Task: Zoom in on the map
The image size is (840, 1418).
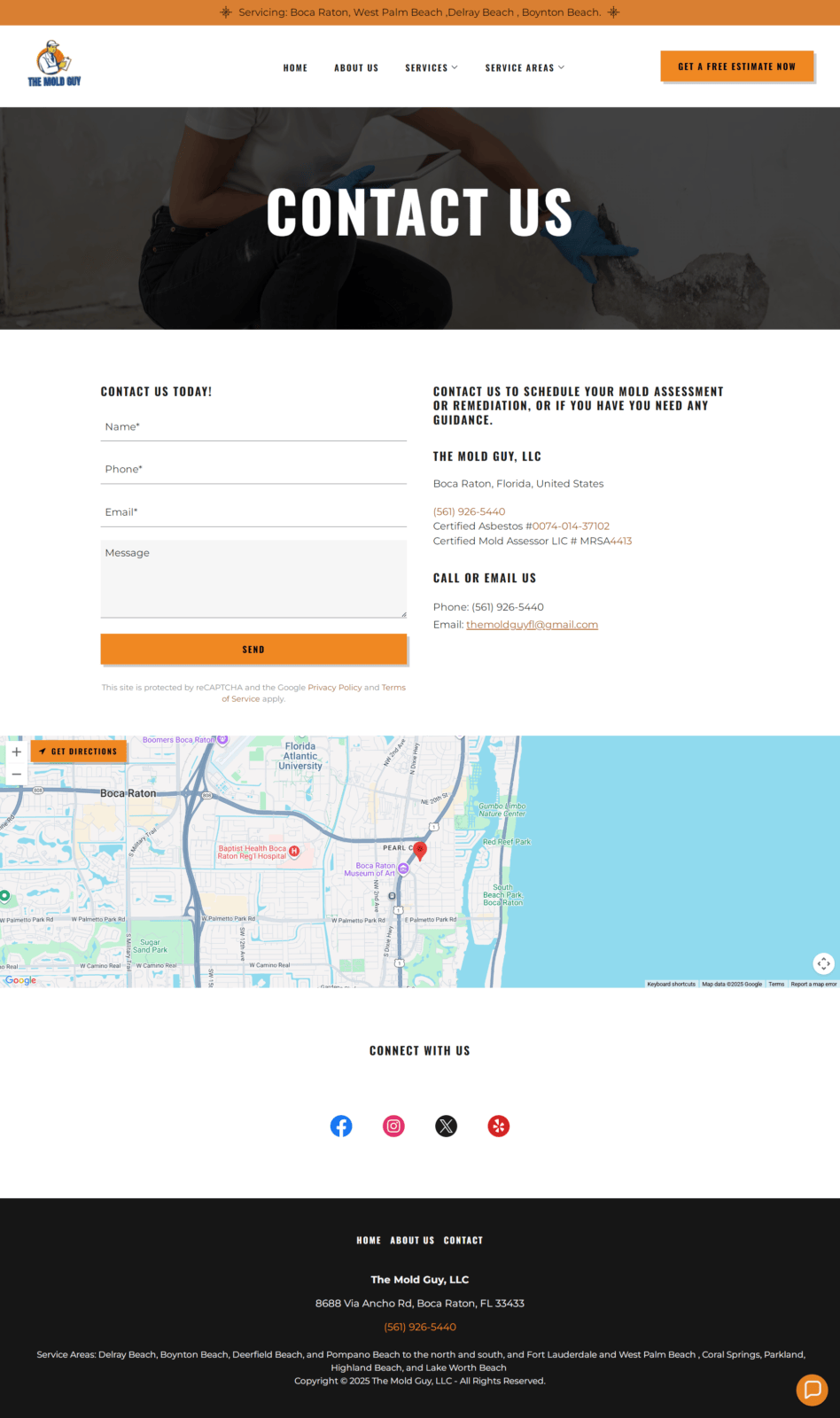Action: coord(16,752)
